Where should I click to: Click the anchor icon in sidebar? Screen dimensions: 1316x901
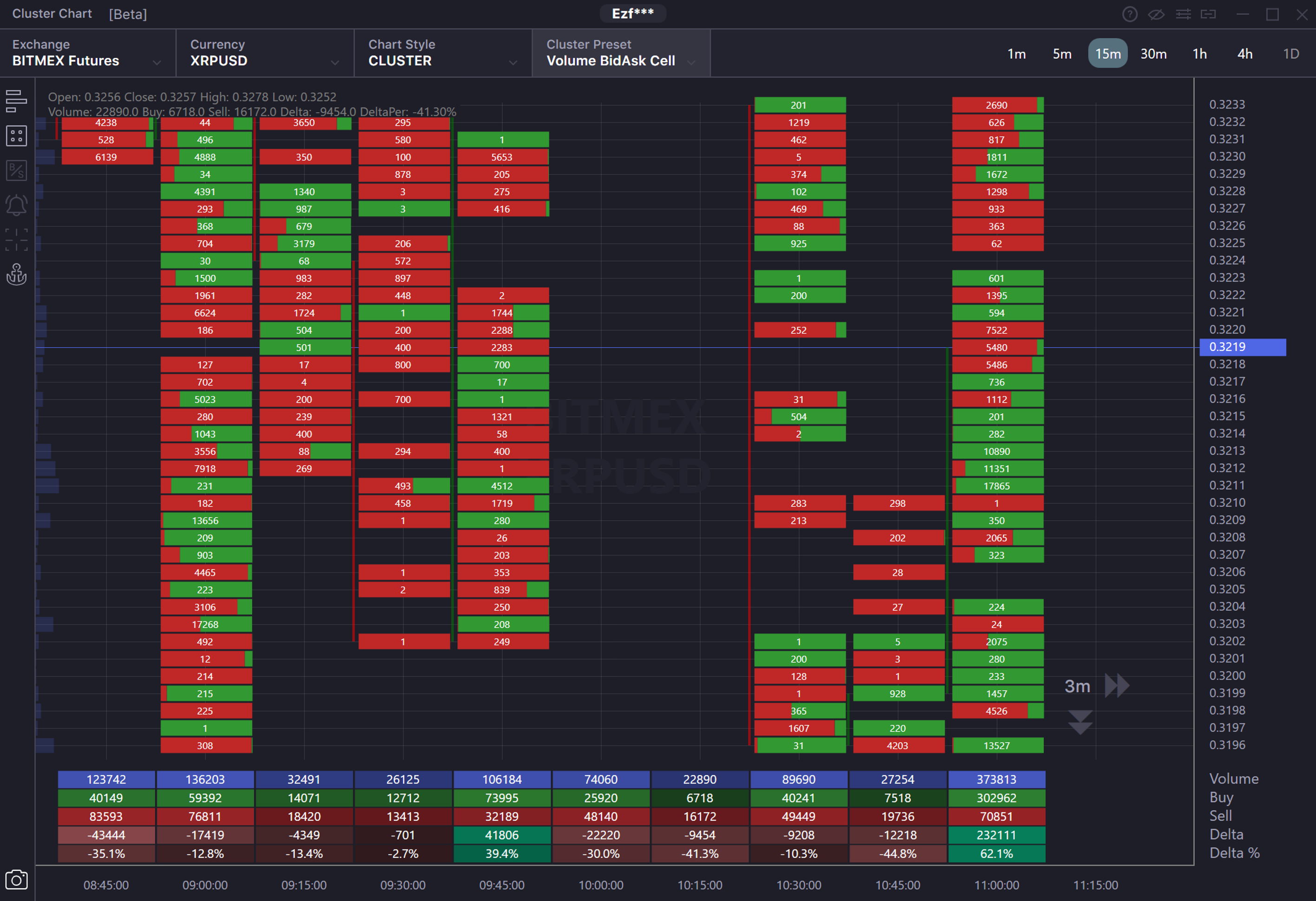tap(16, 274)
